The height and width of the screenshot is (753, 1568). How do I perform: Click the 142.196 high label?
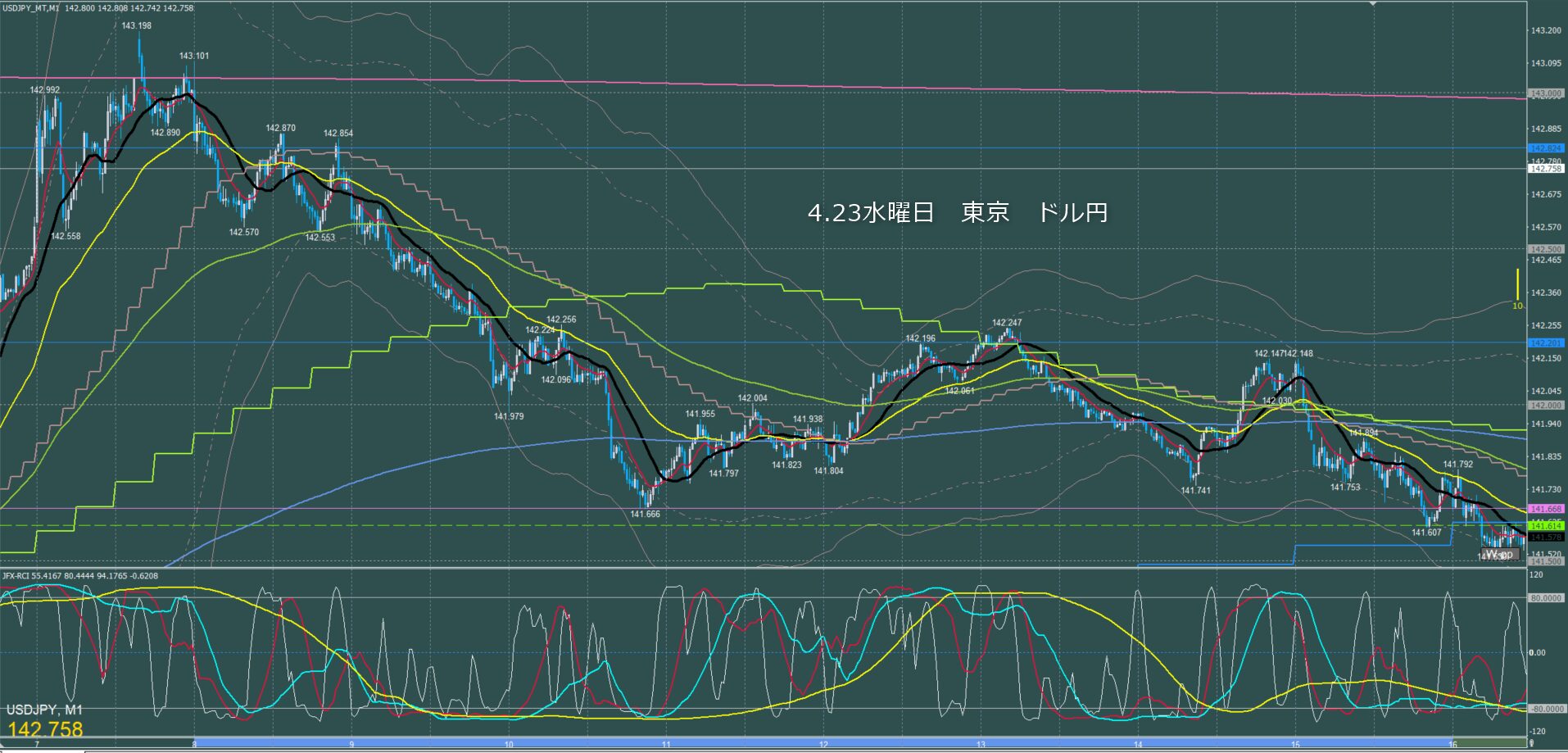pos(921,338)
